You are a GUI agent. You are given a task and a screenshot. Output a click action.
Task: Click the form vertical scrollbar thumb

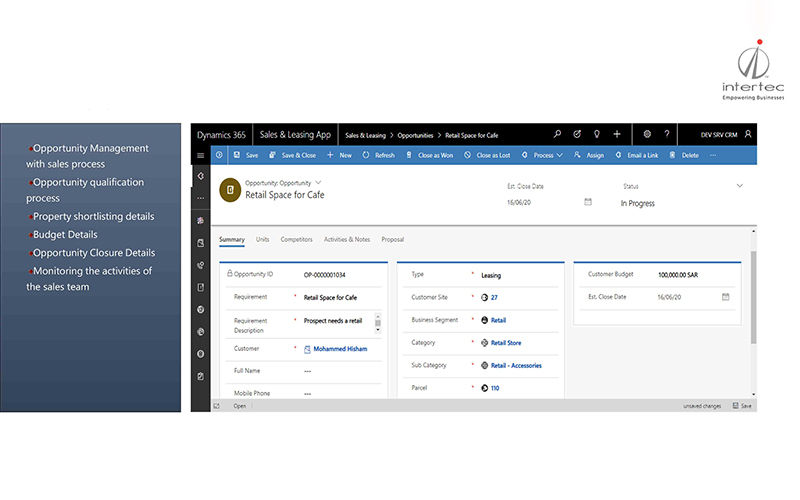[753, 297]
